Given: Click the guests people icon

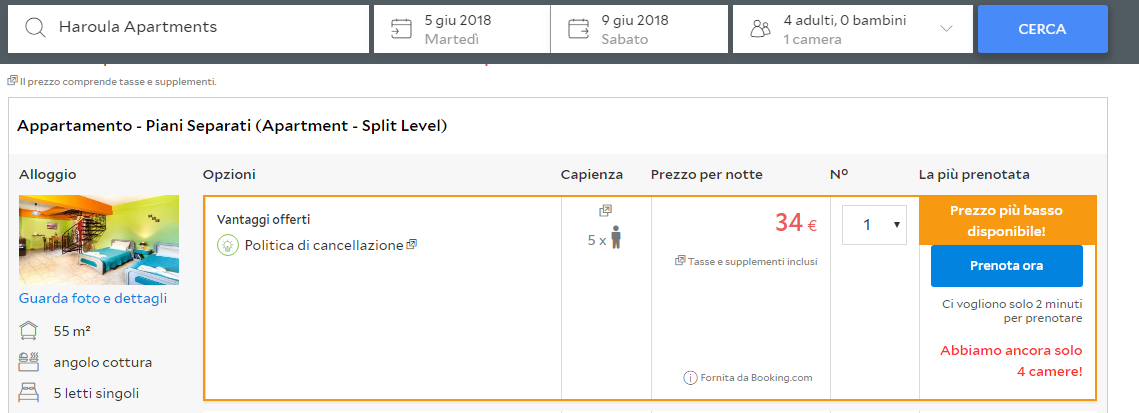Looking at the screenshot, I should coord(760,28).
